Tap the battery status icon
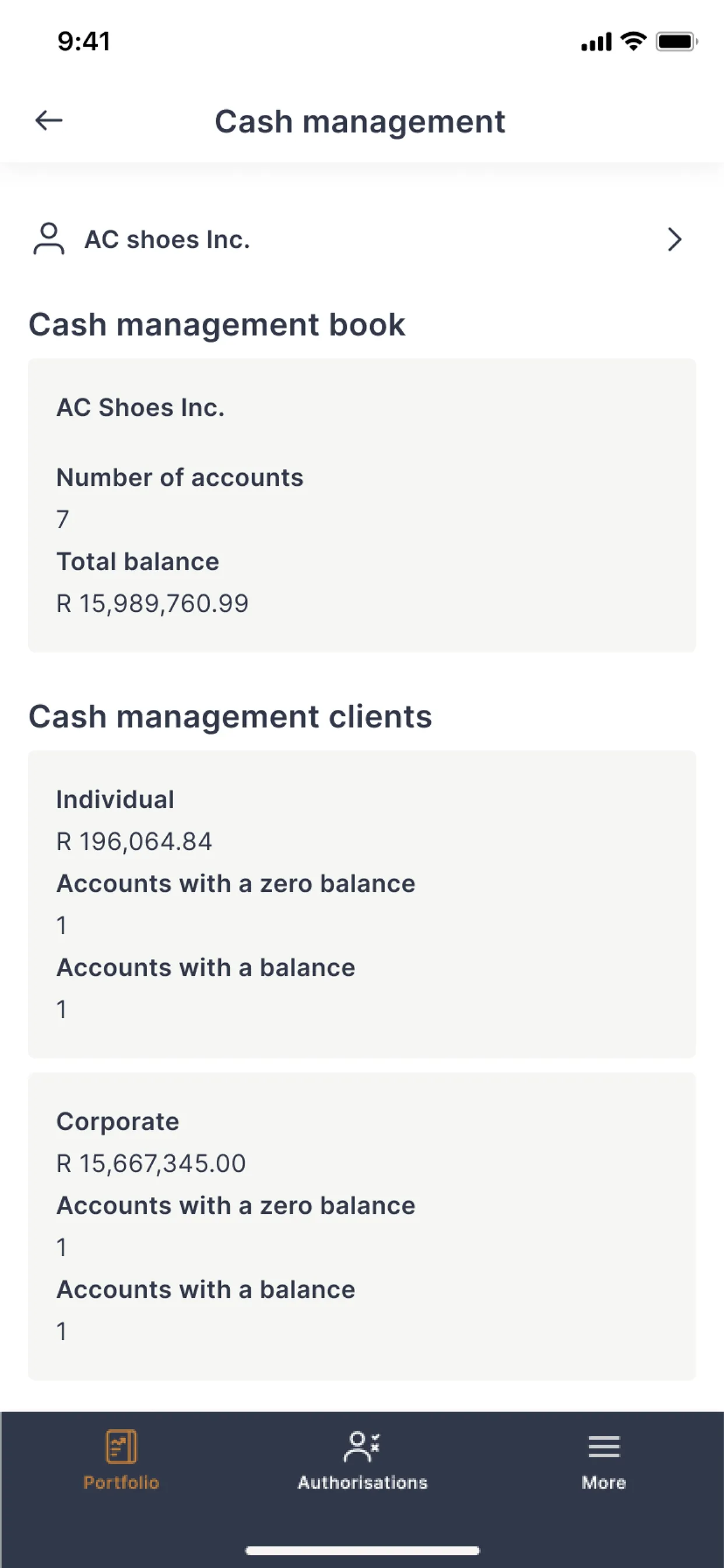This screenshot has width=724, height=1568. click(x=676, y=42)
